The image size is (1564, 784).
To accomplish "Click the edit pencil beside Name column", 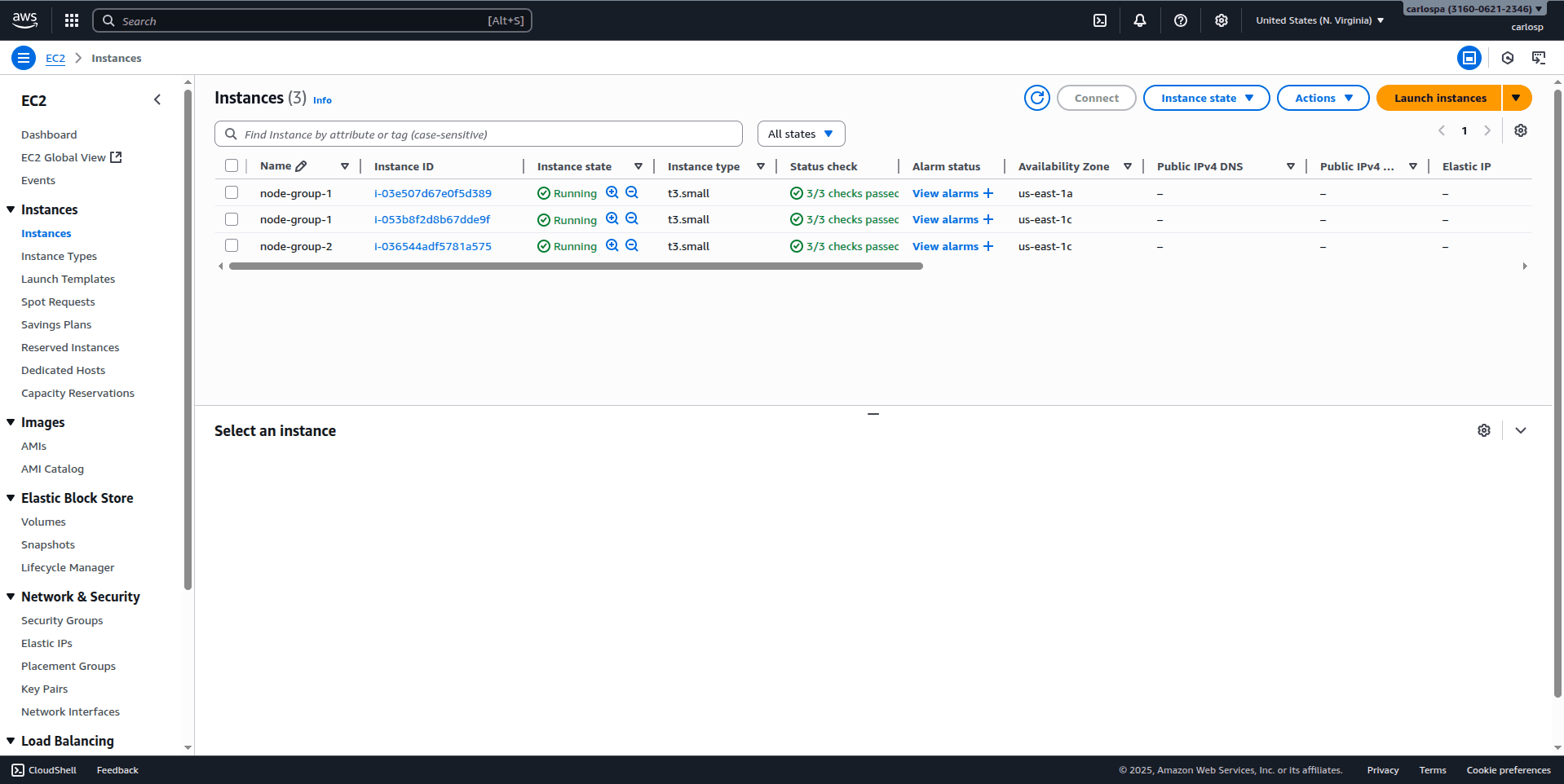I will coord(301,166).
